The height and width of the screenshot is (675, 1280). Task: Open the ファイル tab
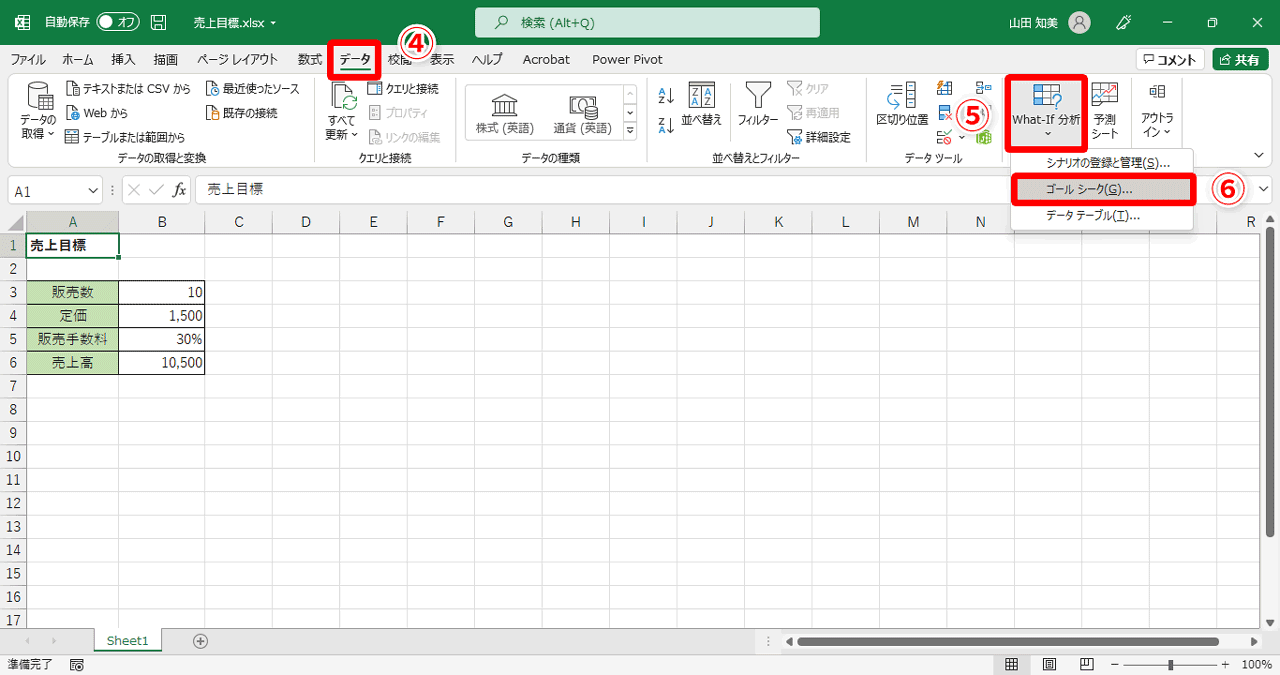tap(28, 59)
